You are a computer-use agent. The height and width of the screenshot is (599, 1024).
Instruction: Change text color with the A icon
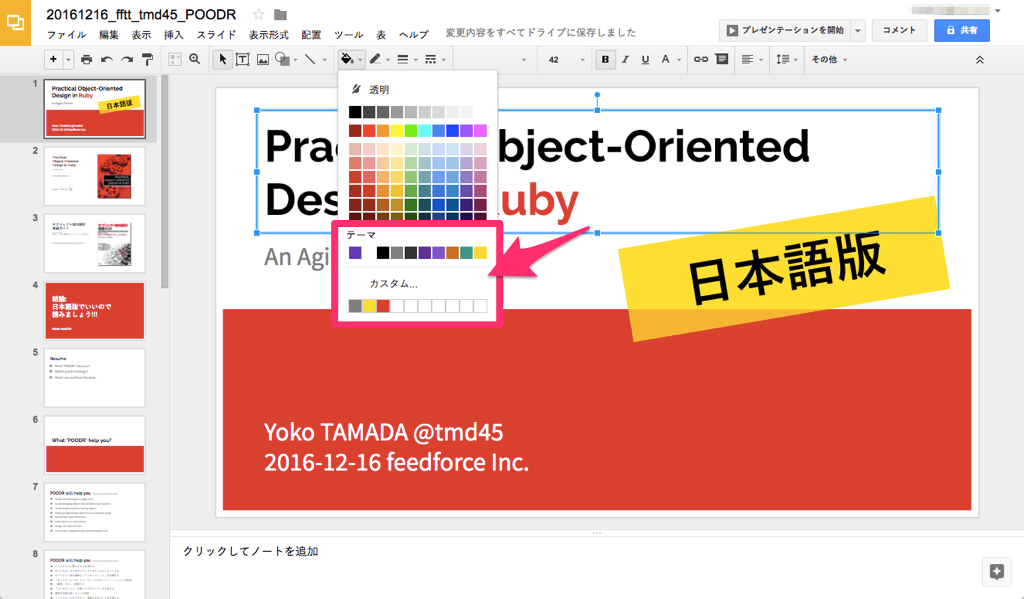pyautogui.click(x=665, y=59)
